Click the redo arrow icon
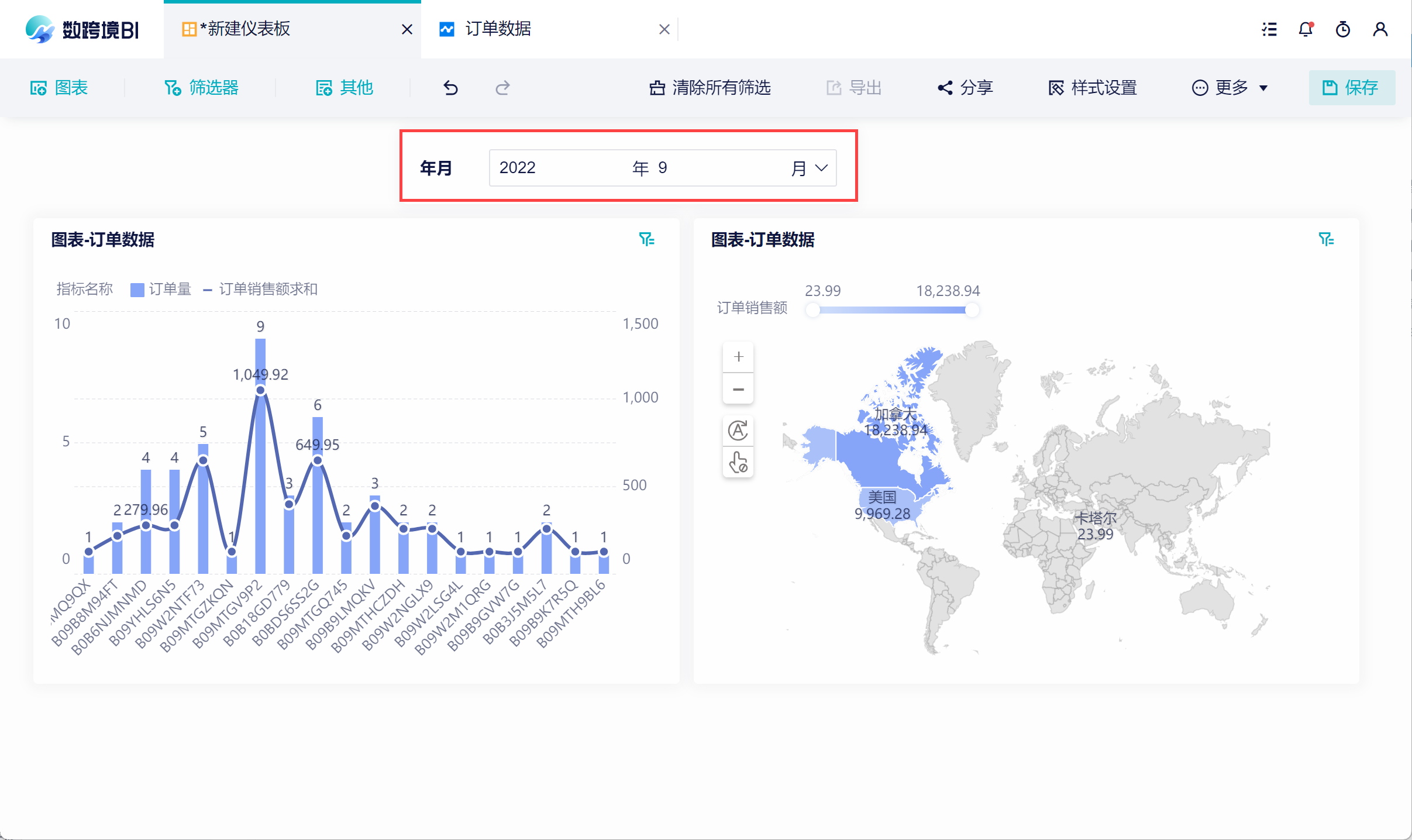 tap(502, 88)
